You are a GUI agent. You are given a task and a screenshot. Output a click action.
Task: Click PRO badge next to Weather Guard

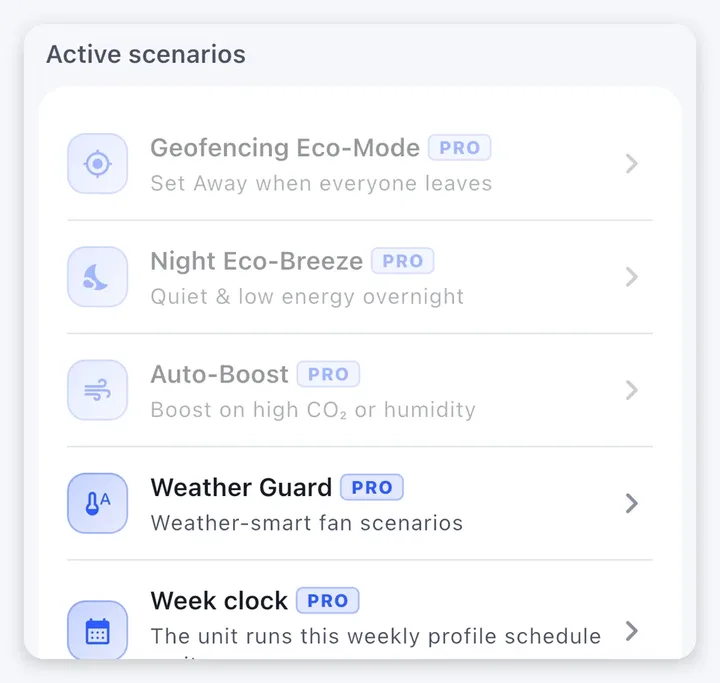tap(372, 487)
